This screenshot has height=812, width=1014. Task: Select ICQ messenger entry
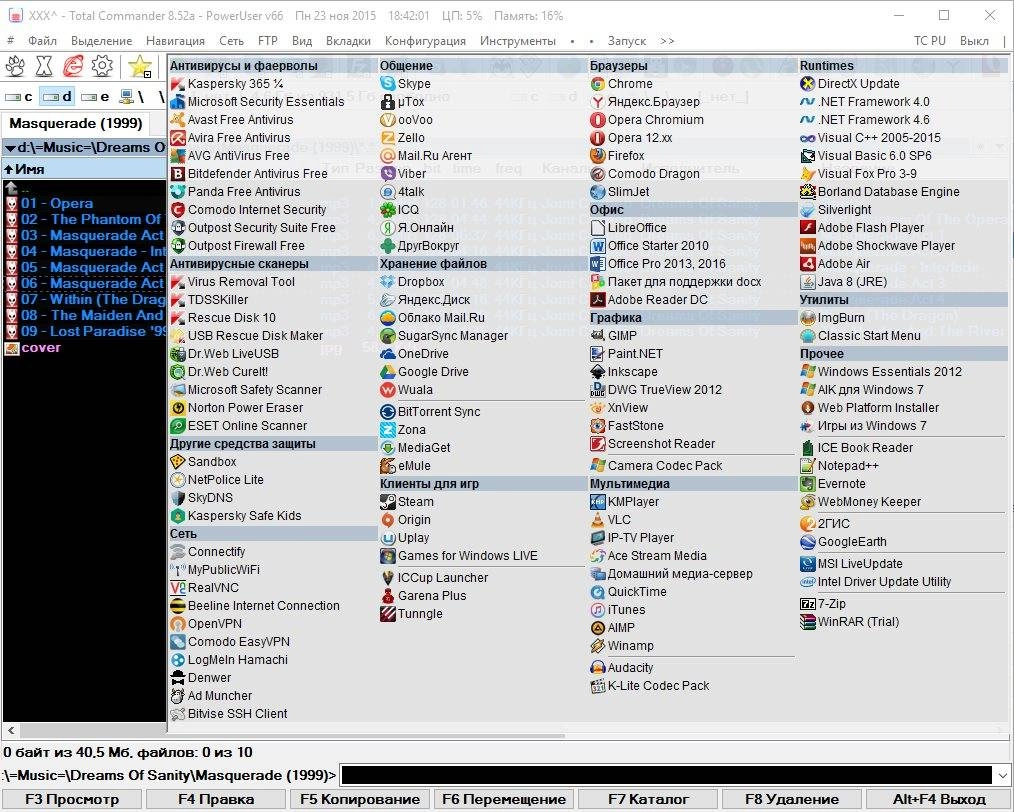coord(400,209)
